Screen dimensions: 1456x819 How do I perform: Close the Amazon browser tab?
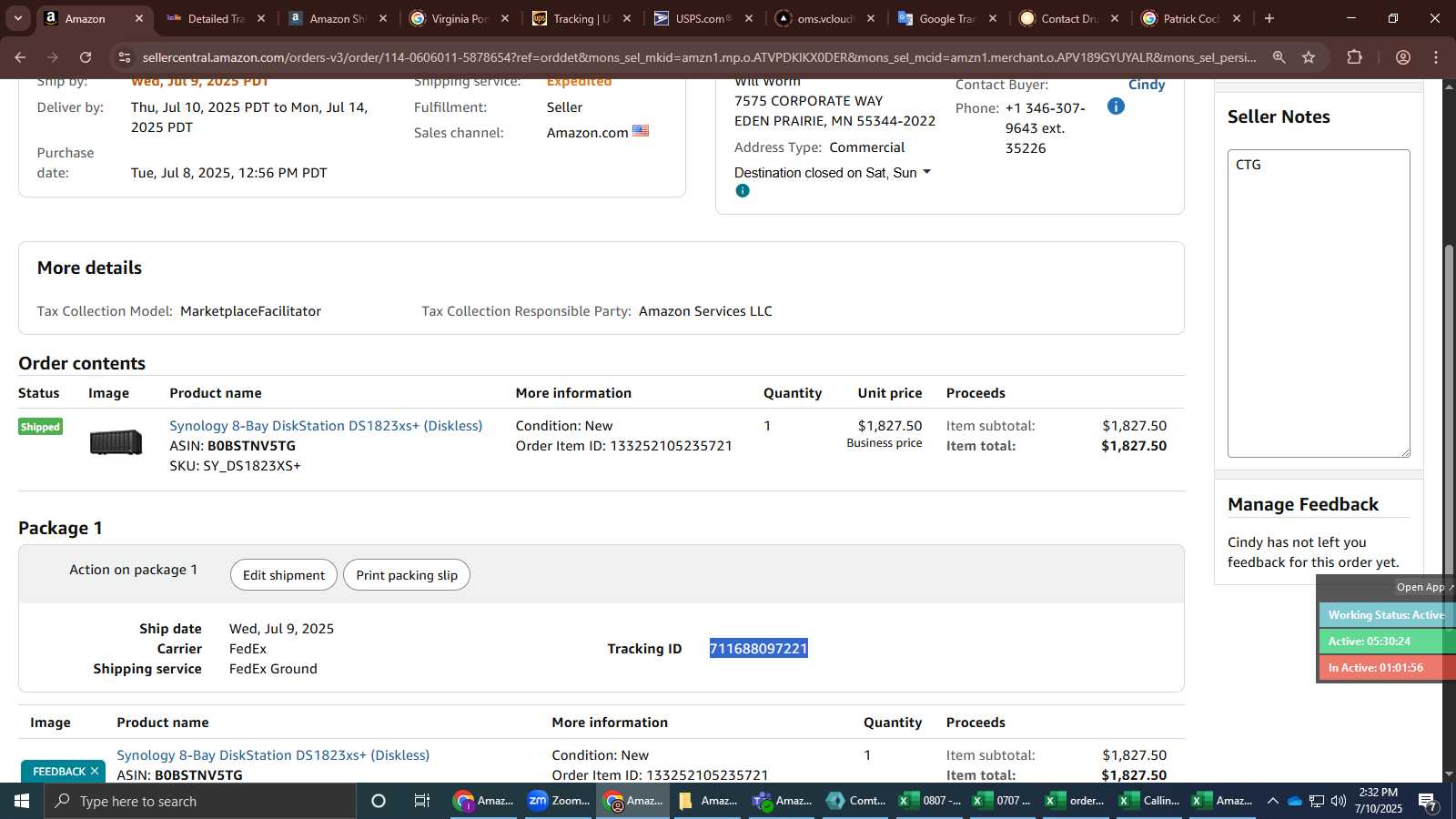[x=139, y=18]
